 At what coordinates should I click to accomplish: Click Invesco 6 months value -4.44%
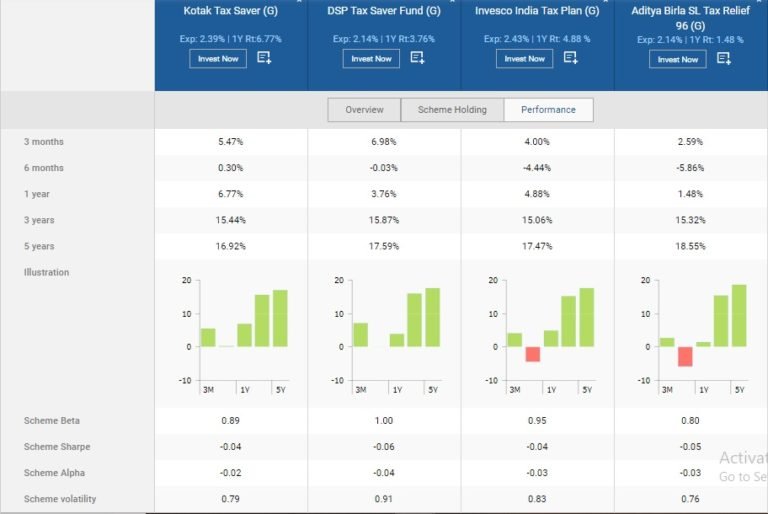coord(537,168)
